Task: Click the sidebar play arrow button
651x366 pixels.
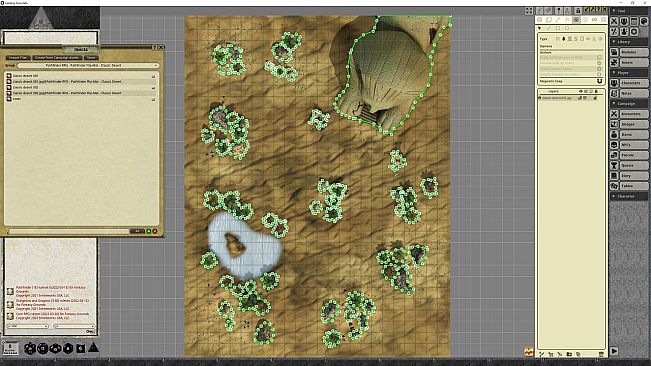Action: click(x=614, y=351)
